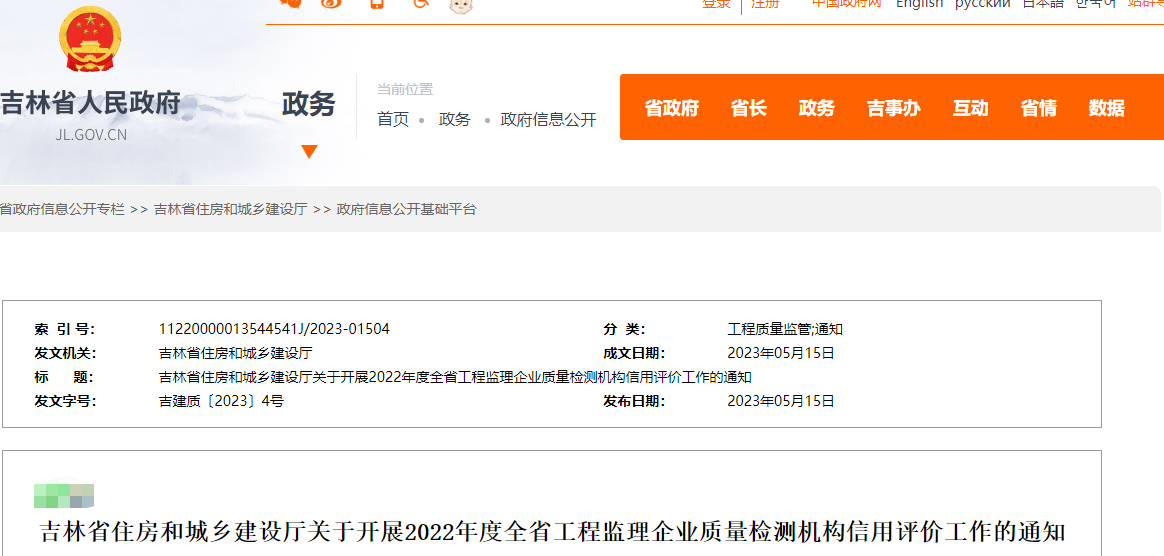
Task: Click category value 工程质量监管;通知
Action: (785, 329)
